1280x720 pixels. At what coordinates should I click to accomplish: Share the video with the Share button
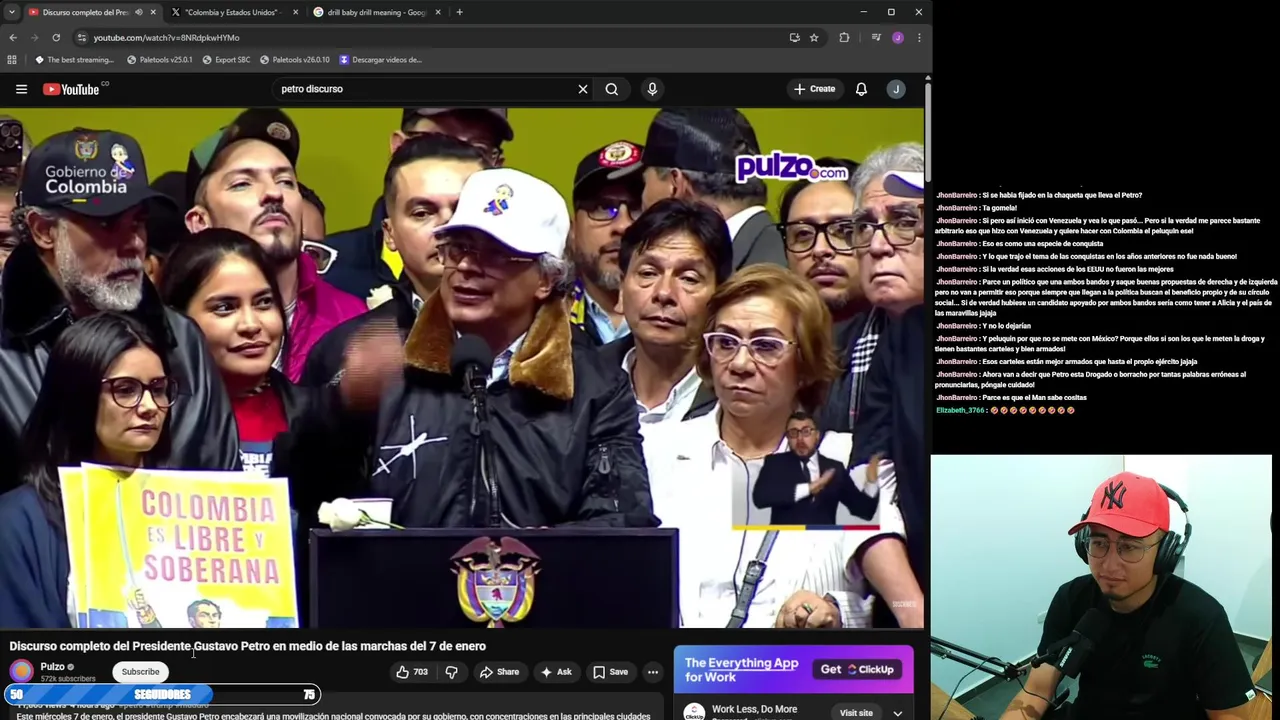pos(499,672)
